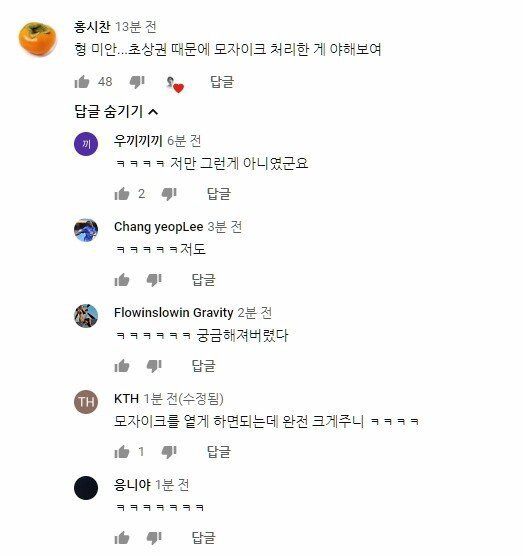
Task: Dislike 홍시찬's top comment
Action: coord(137,82)
